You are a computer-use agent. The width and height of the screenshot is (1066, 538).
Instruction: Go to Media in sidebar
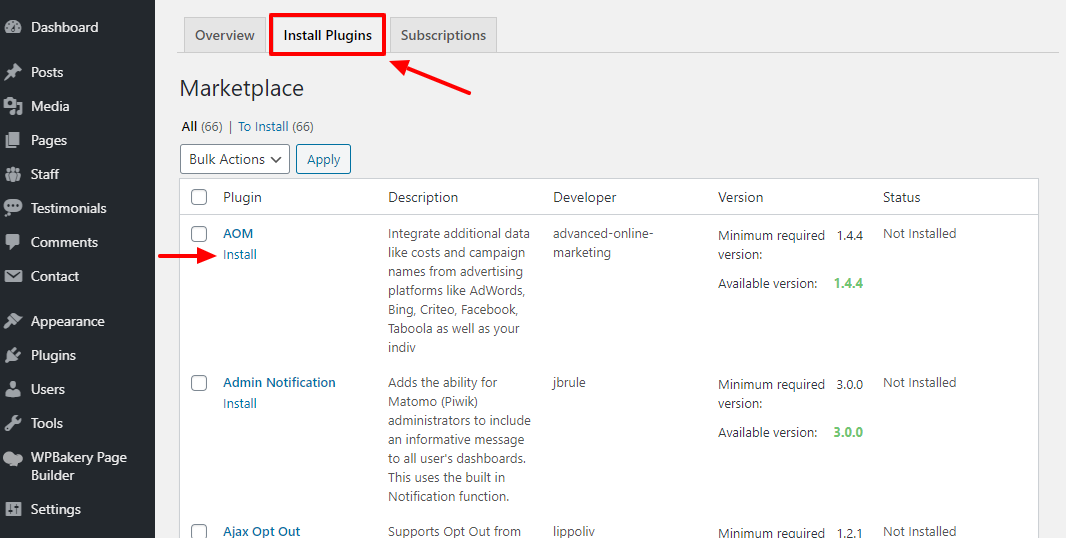pyautogui.click(x=50, y=106)
